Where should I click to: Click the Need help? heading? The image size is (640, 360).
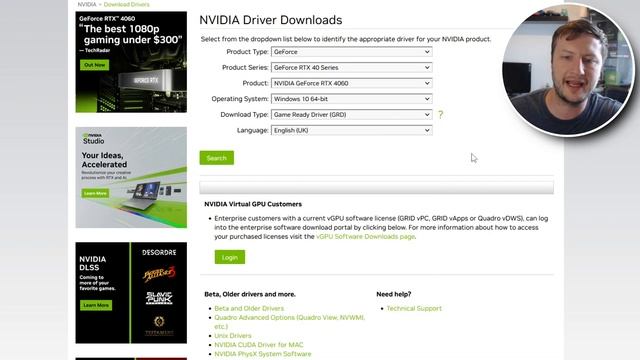[393, 294]
